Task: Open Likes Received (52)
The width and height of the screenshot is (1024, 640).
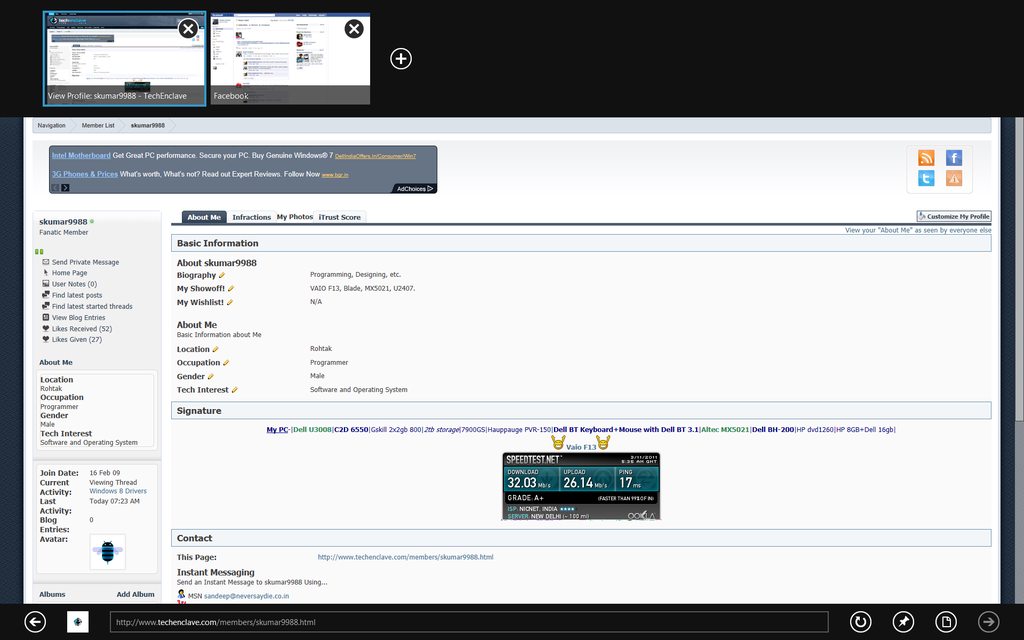Action: [x=82, y=328]
